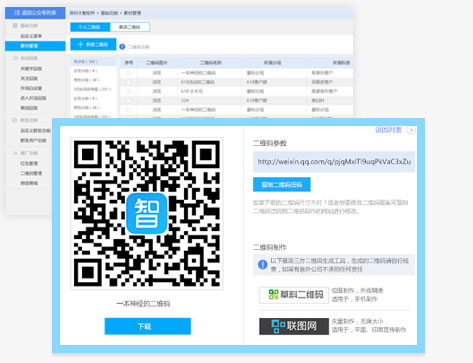Open the 草料二维码 generator logo
Image resolution: width=473 pixels, height=363 pixels.
click(294, 295)
